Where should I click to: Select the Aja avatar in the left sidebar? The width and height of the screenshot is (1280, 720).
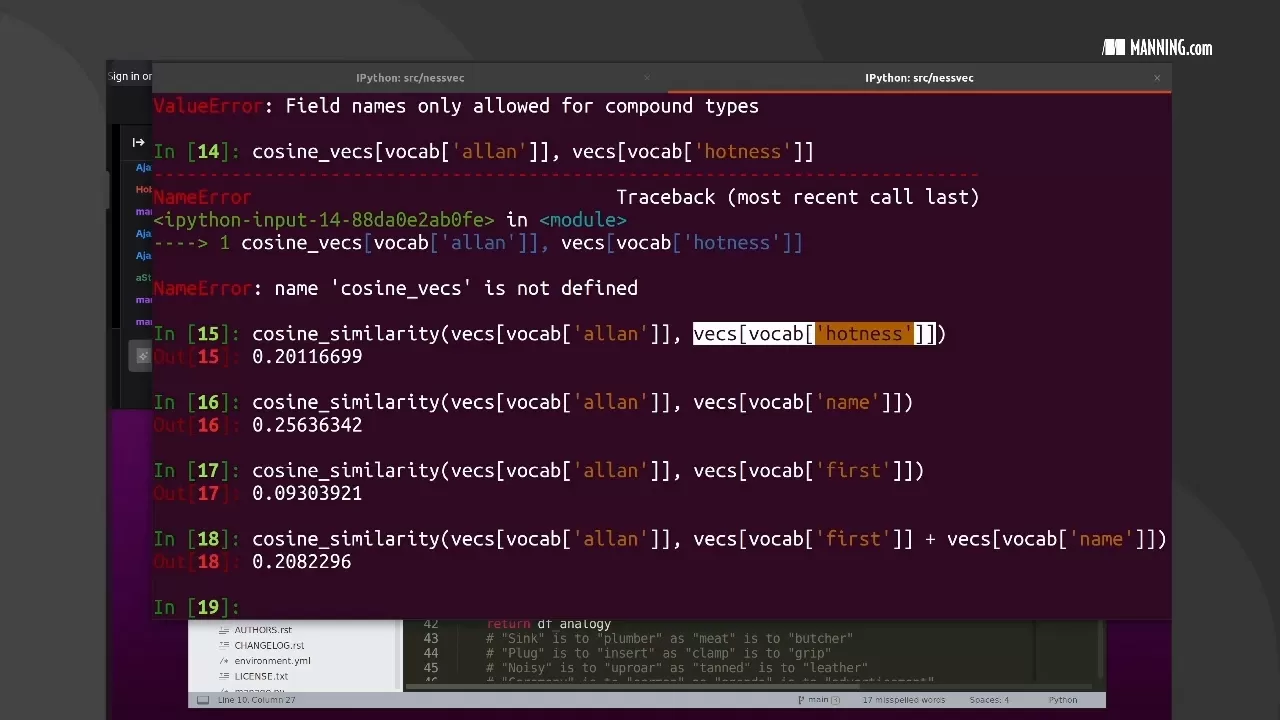point(143,167)
